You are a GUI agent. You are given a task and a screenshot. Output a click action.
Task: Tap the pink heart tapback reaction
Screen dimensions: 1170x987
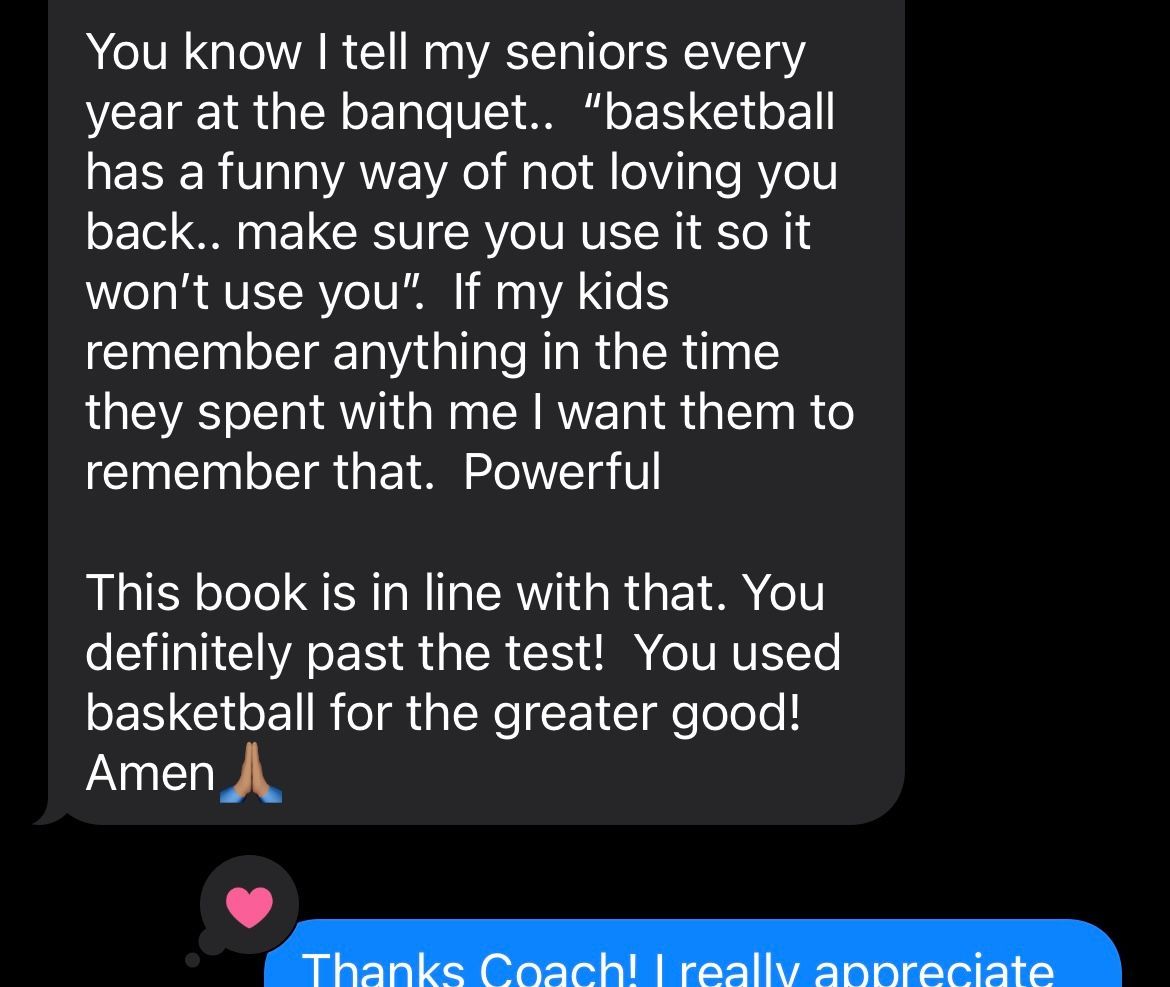pyautogui.click(x=249, y=906)
